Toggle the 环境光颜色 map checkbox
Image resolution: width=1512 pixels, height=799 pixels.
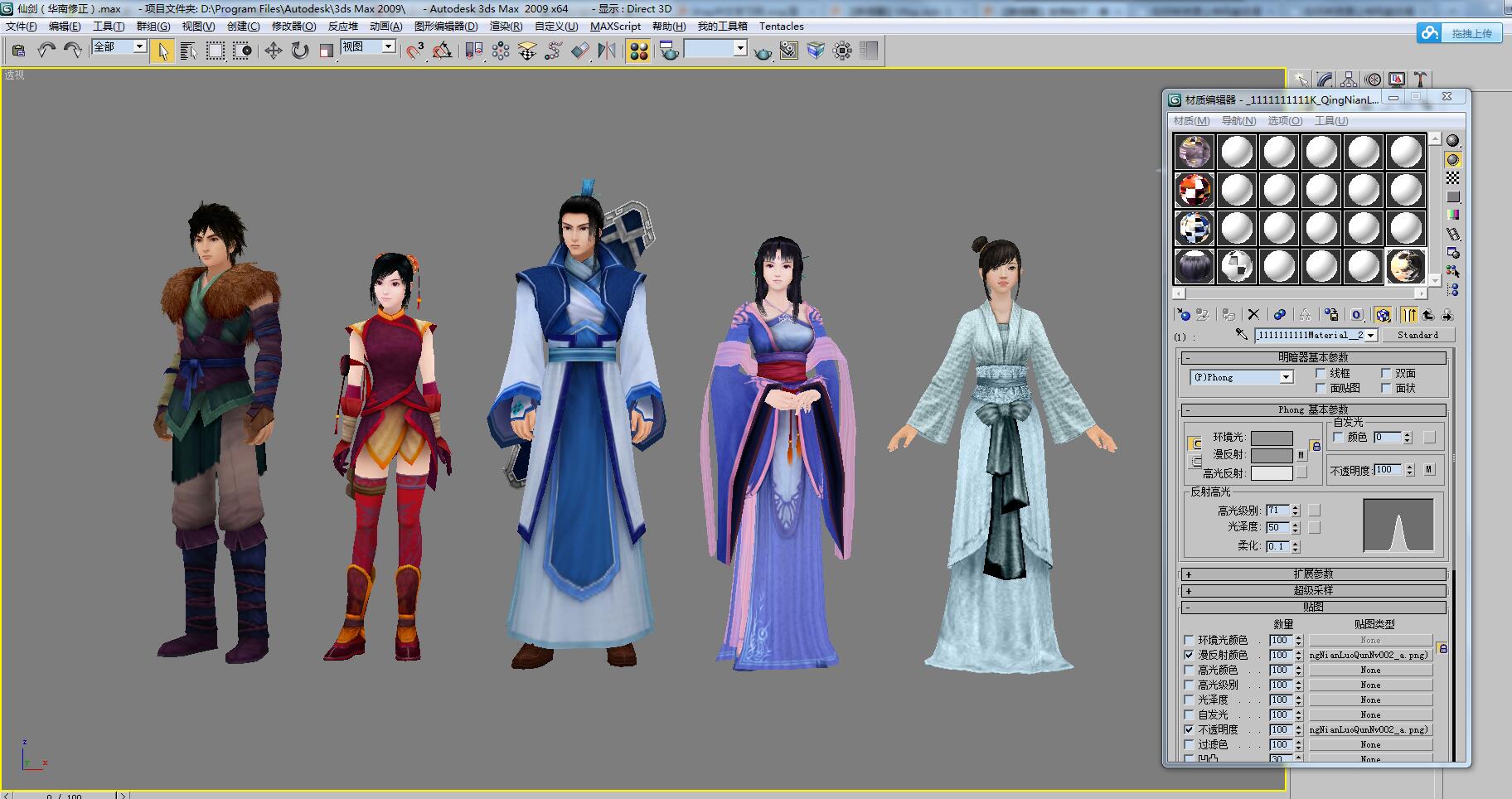[x=1190, y=640]
